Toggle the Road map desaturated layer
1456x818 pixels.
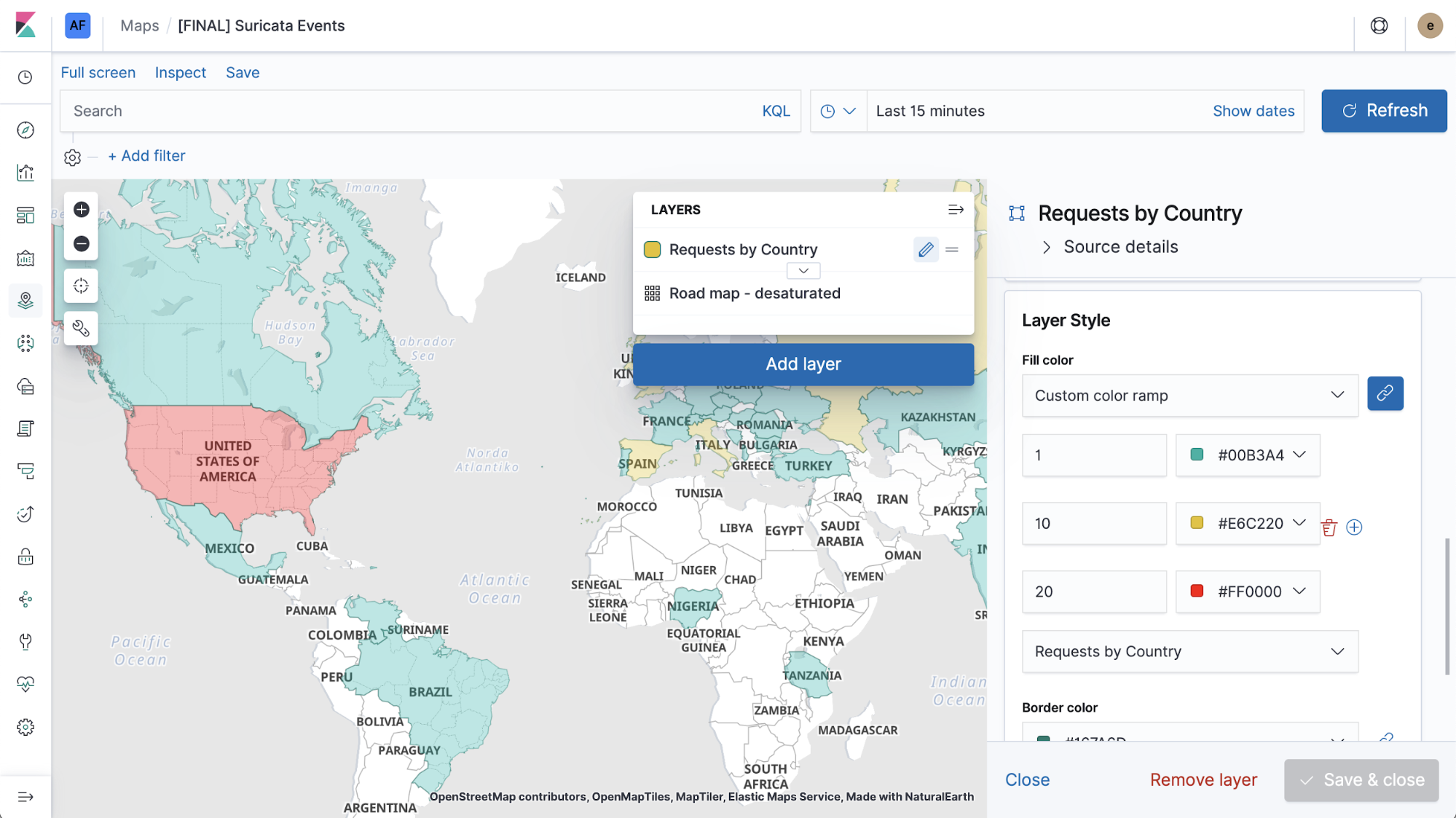click(654, 294)
